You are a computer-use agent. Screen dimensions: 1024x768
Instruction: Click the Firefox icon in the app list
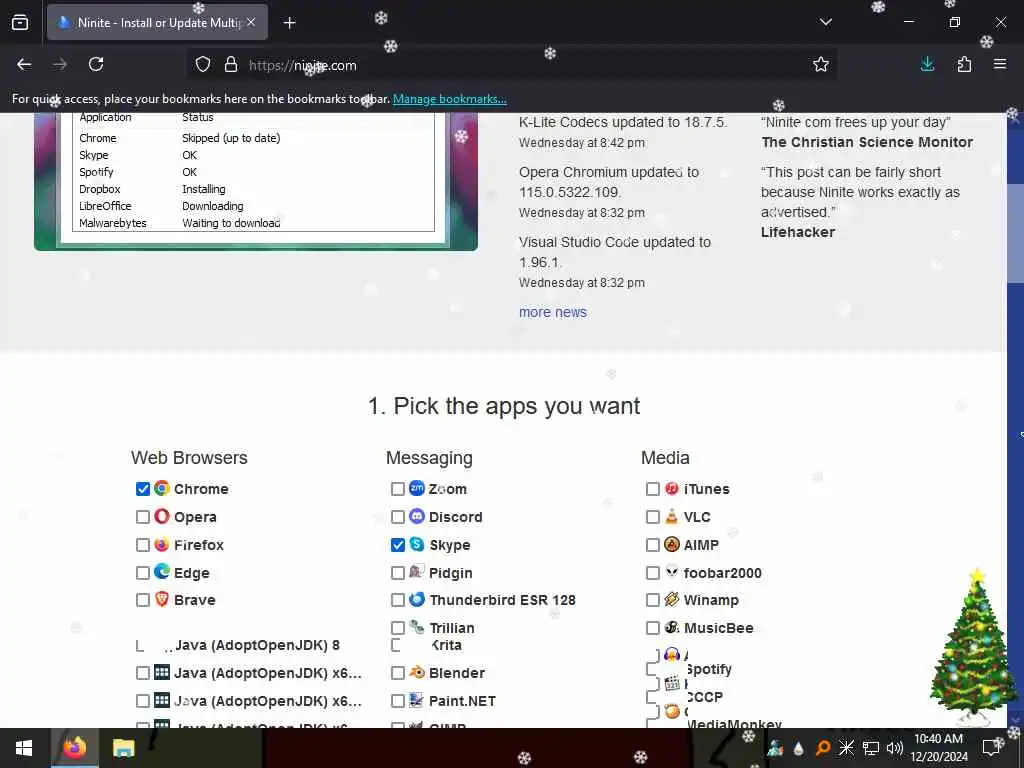(x=162, y=545)
